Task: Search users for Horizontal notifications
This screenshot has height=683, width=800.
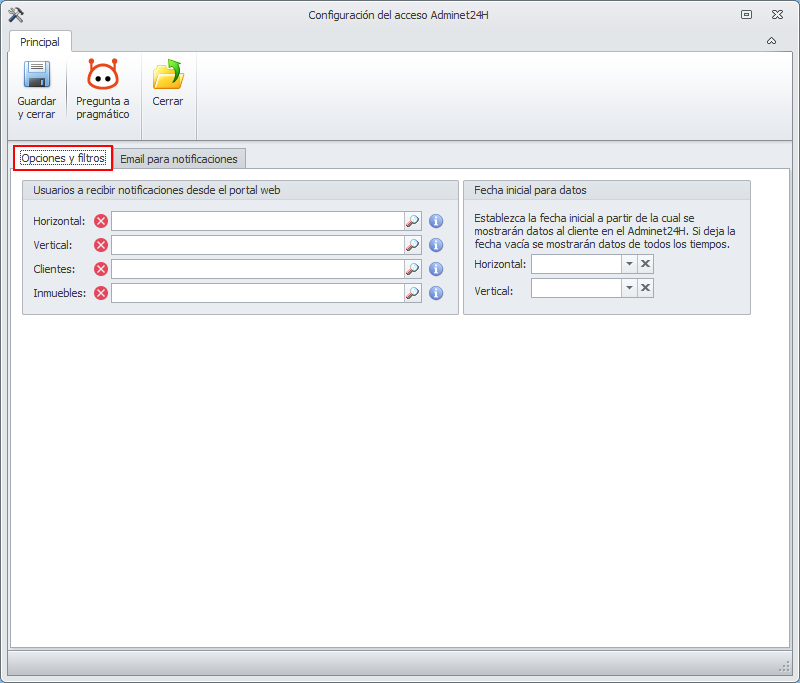Action: coord(412,221)
